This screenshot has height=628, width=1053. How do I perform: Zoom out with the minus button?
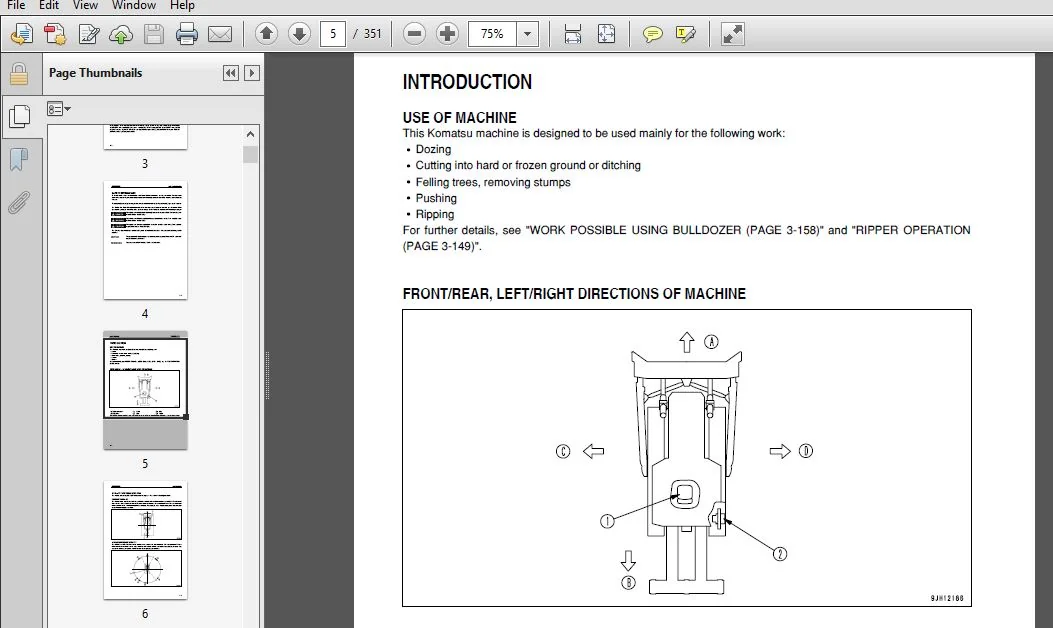coord(414,34)
